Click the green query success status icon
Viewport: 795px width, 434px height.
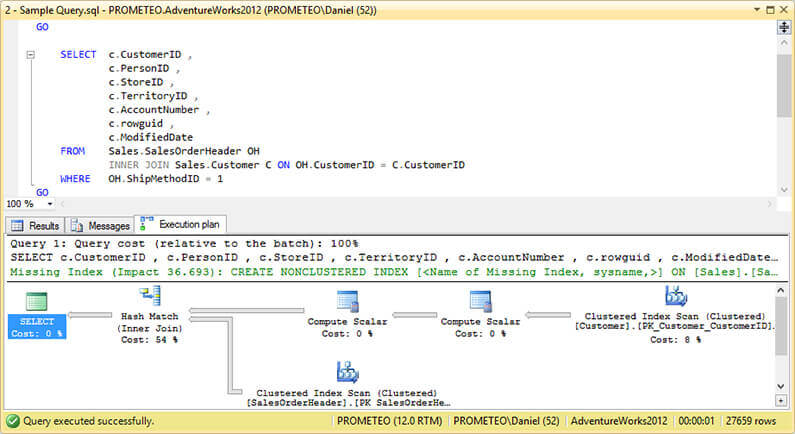[x=12, y=421]
